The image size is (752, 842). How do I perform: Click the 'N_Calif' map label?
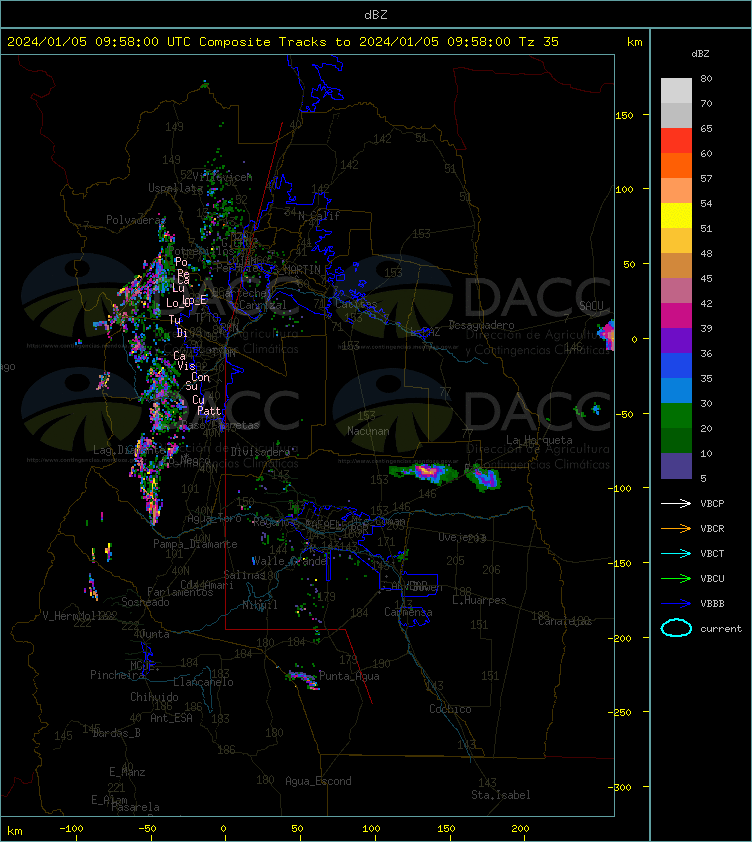[x=319, y=216]
